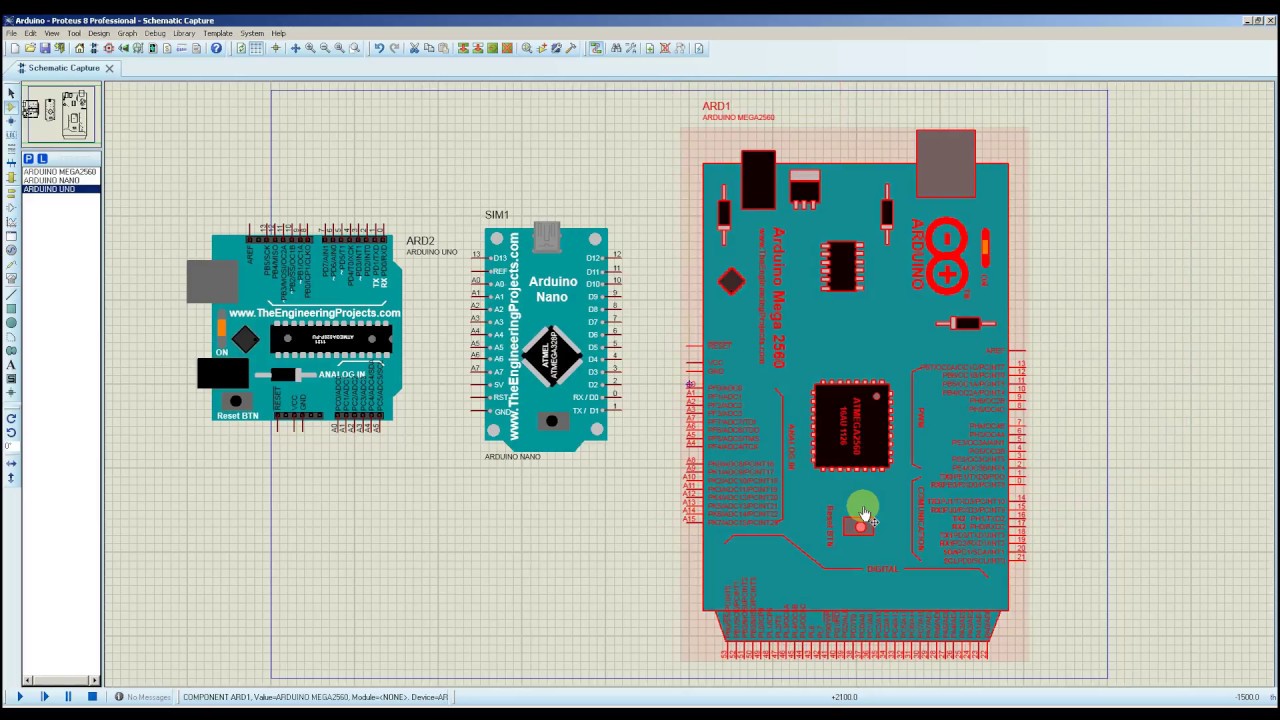Select ARDUINO NANO in device list
Viewport: 1280px width, 720px height.
click(60, 180)
